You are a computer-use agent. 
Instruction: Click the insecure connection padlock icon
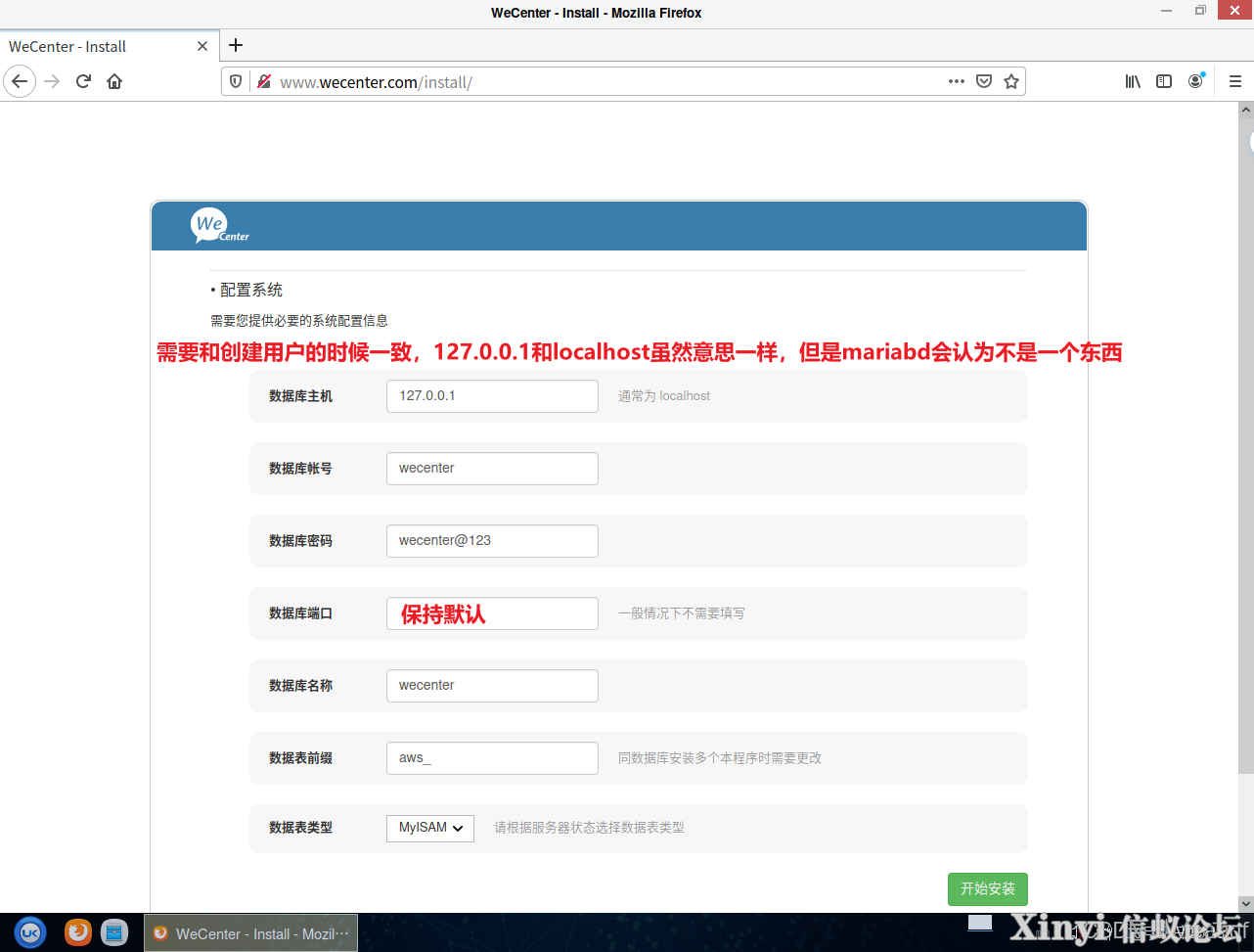pyautogui.click(x=263, y=81)
